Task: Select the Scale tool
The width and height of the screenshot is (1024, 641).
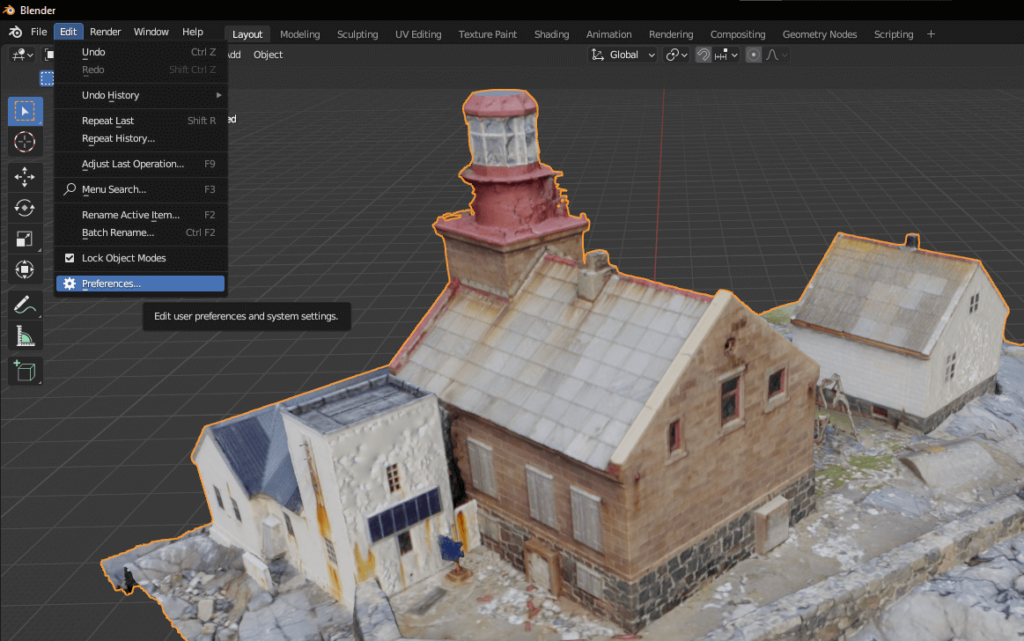Action: pos(24,239)
